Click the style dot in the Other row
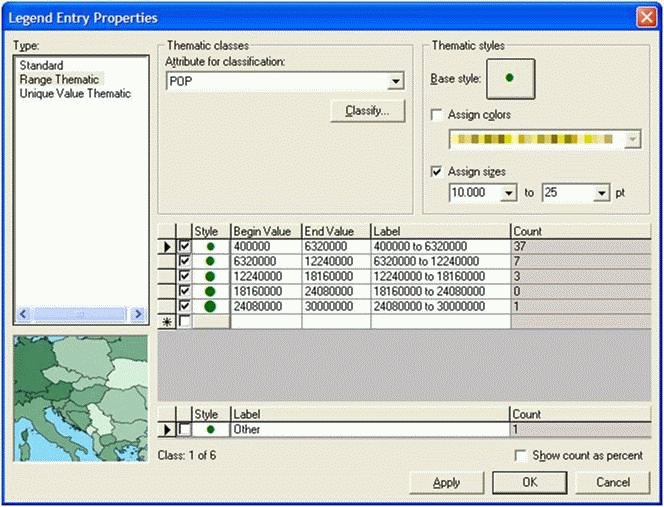The width and height of the screenshot is (664, 507). (209, 429)
